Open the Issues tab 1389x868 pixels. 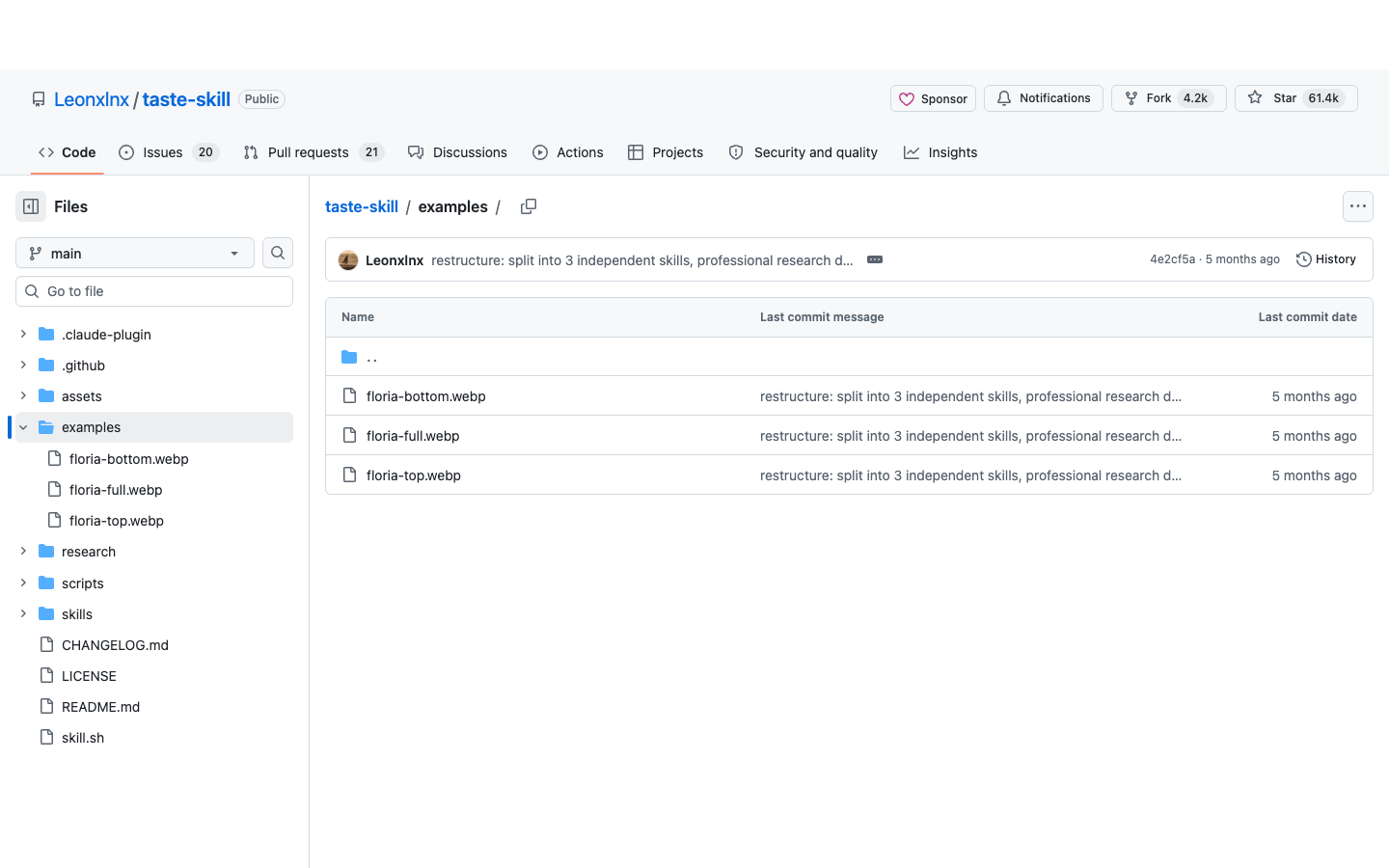[x=169, y=152]
